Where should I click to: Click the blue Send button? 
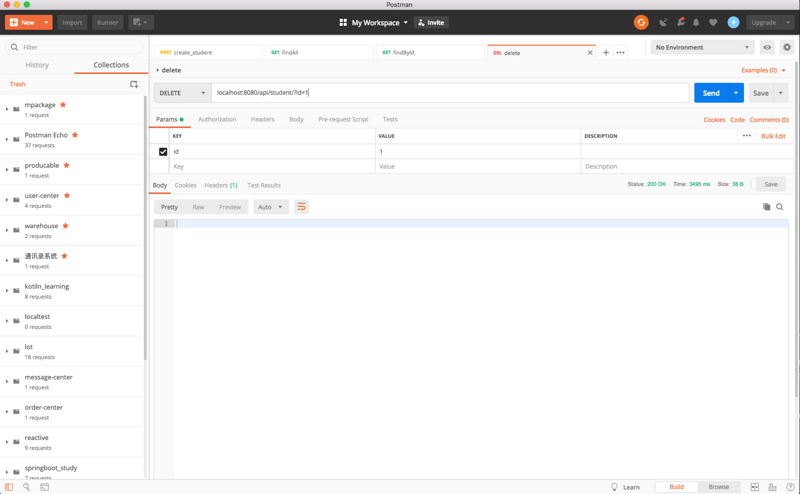[711, 93]
